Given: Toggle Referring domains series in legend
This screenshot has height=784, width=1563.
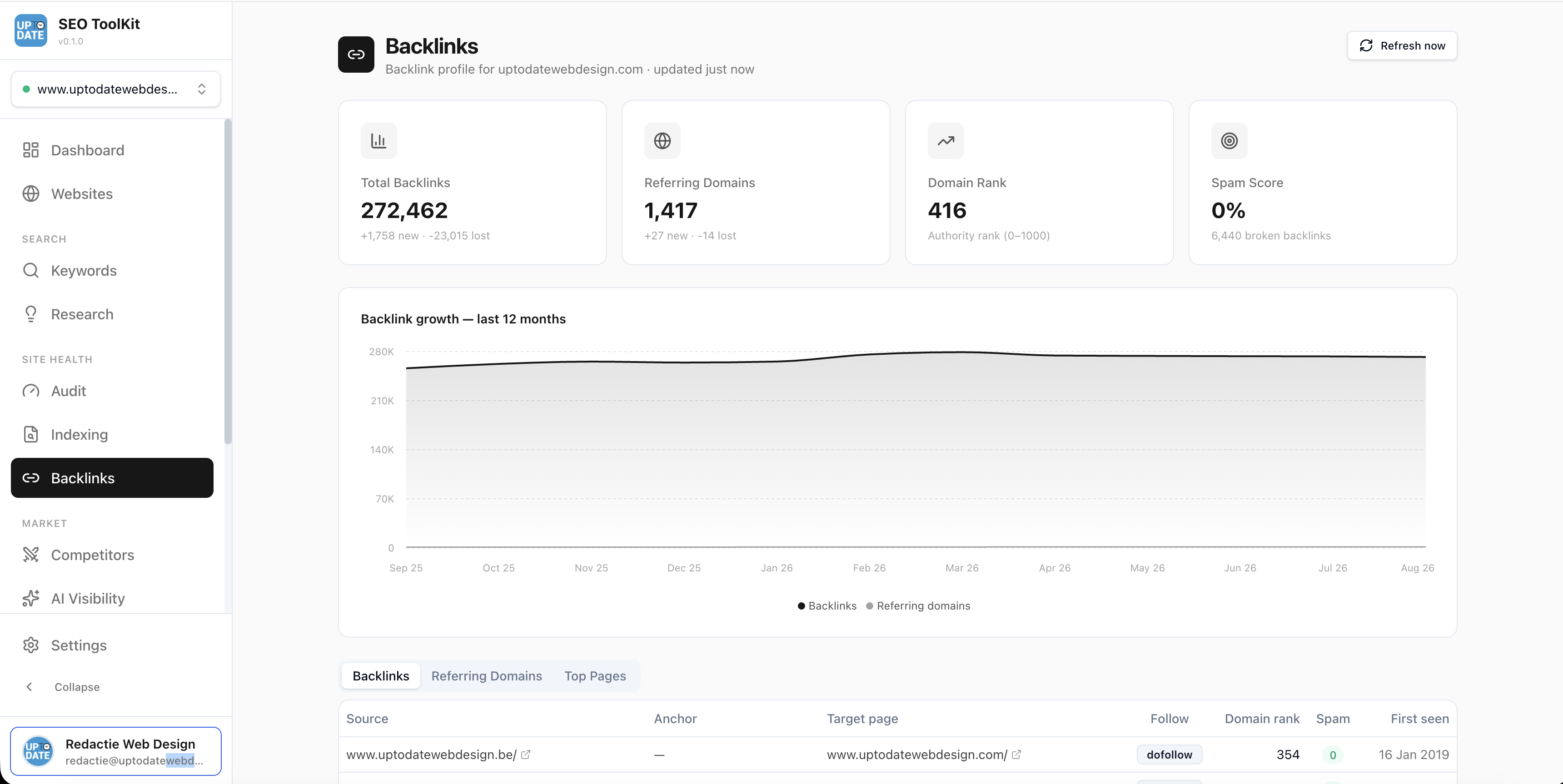Looking at the screenshot, I should [x=917, y=605].
